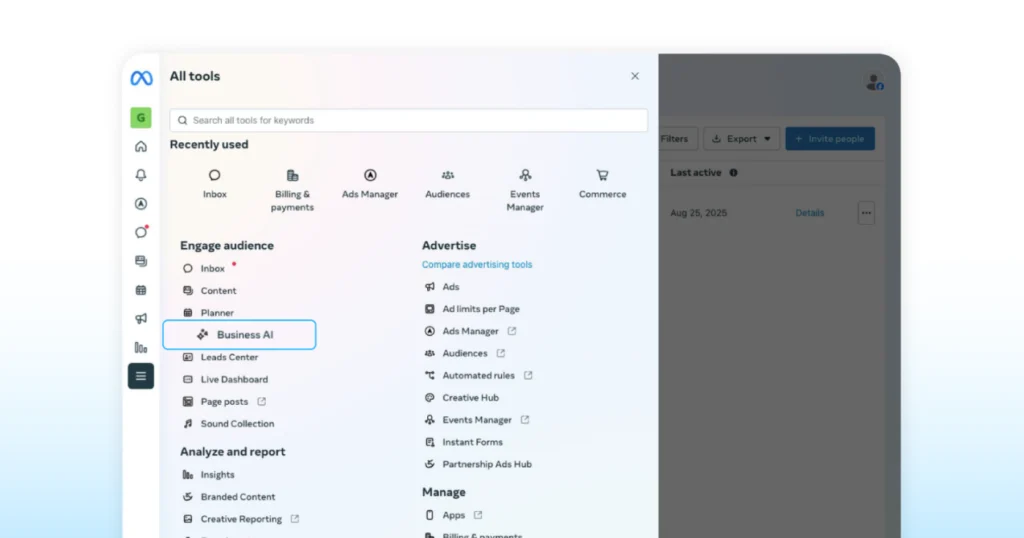
Task: Click the Filters button
Action: coord(677,138)
